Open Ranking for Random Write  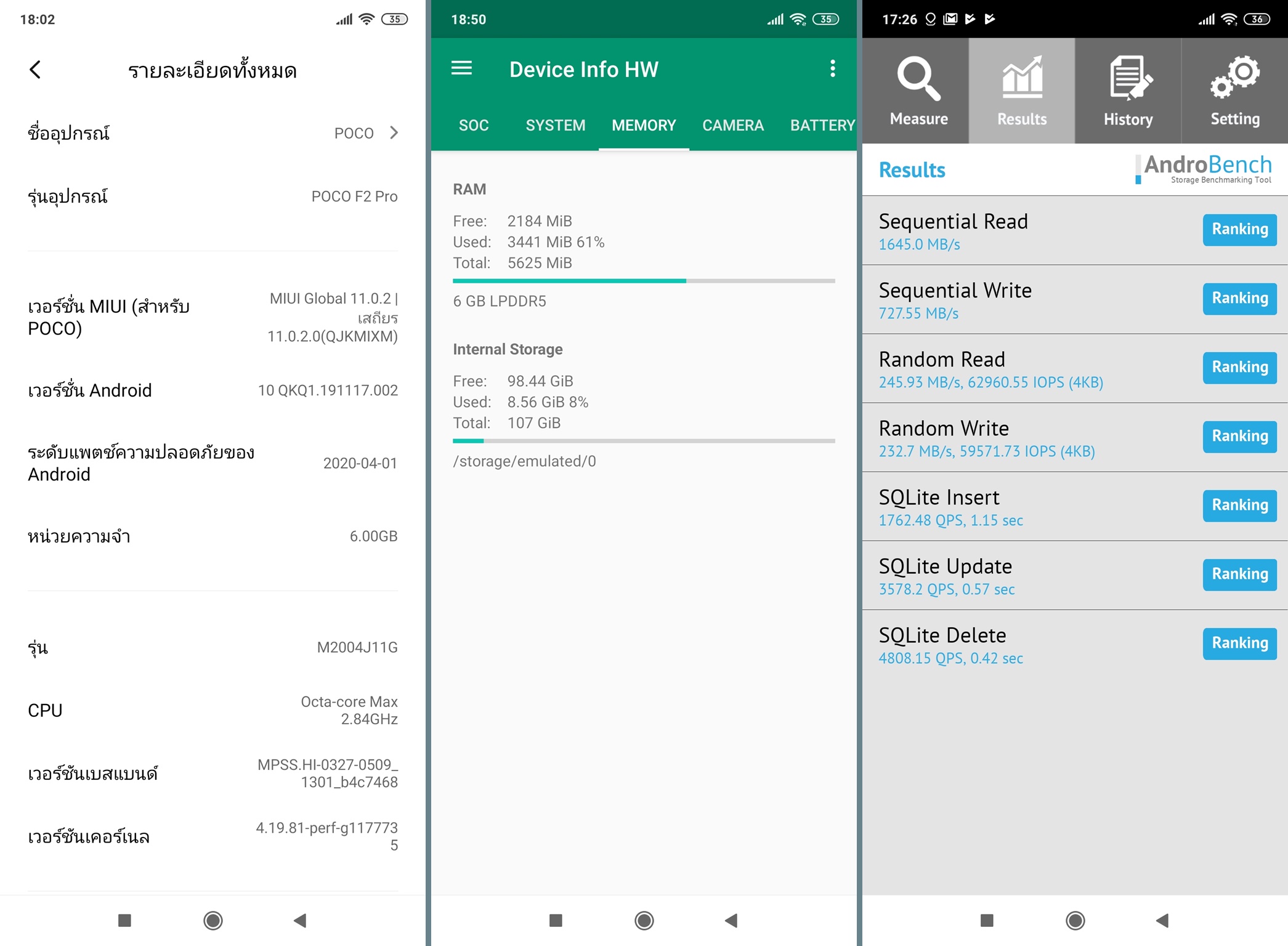(1239, 436)
